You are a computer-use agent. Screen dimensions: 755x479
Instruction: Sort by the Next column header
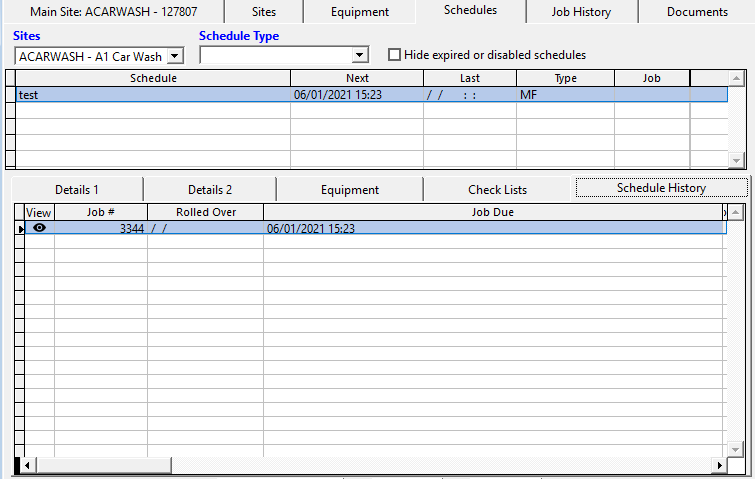[357, 78]
